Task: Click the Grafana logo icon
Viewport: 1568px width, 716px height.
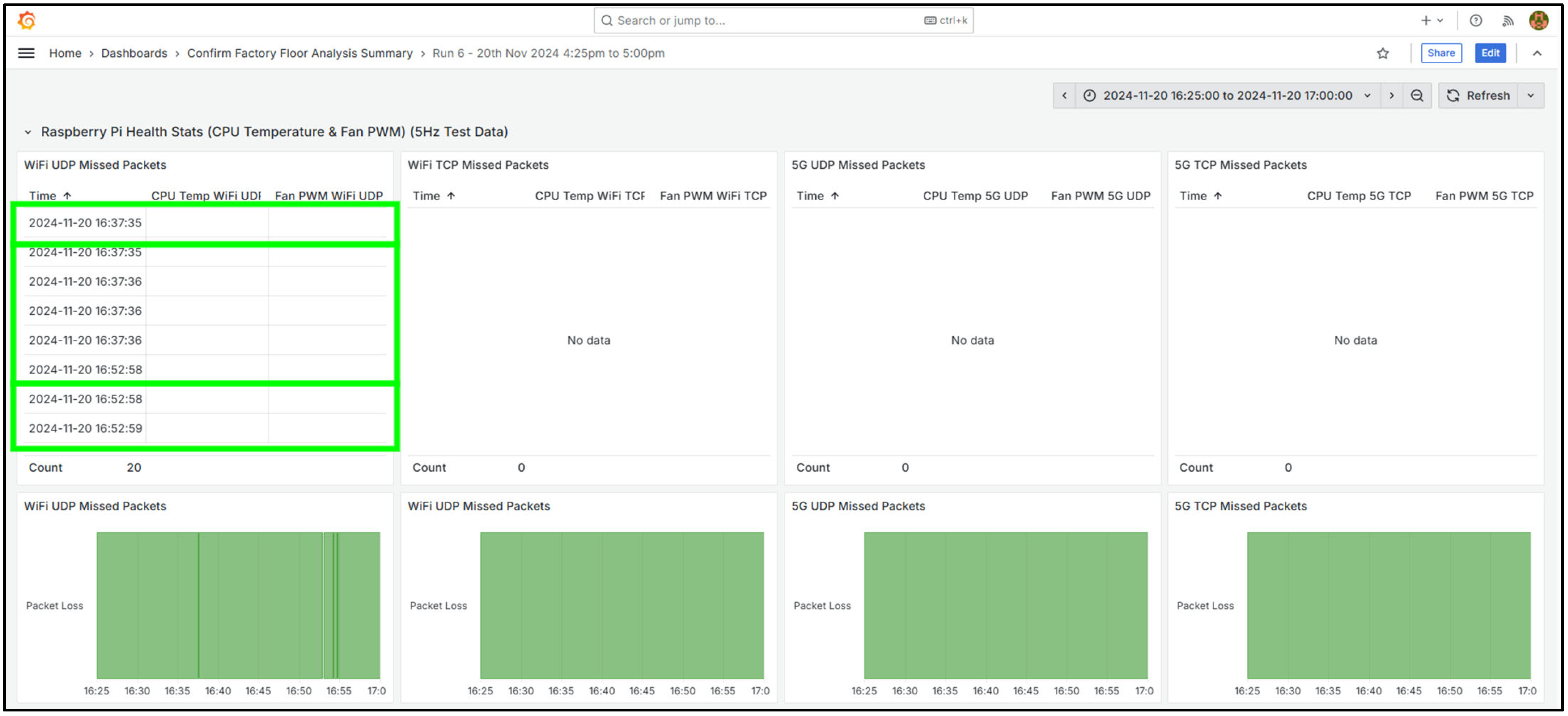Action: [27, 20]
